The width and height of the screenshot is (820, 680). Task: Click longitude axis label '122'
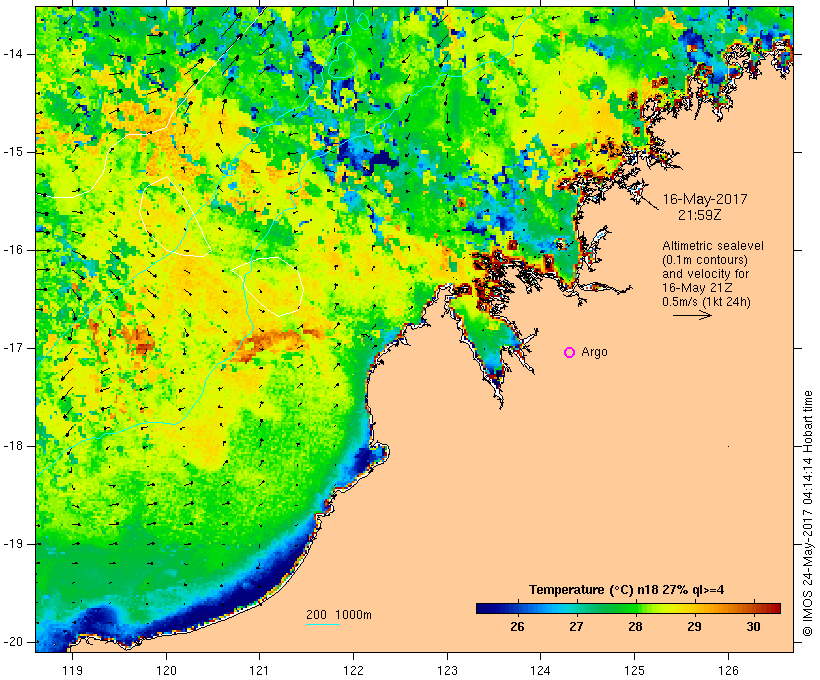(x=354, y=671)
